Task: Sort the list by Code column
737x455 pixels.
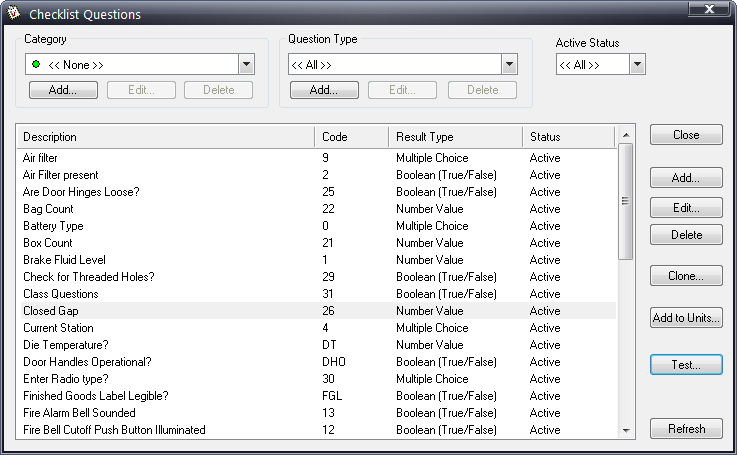Action: (351, 137)
